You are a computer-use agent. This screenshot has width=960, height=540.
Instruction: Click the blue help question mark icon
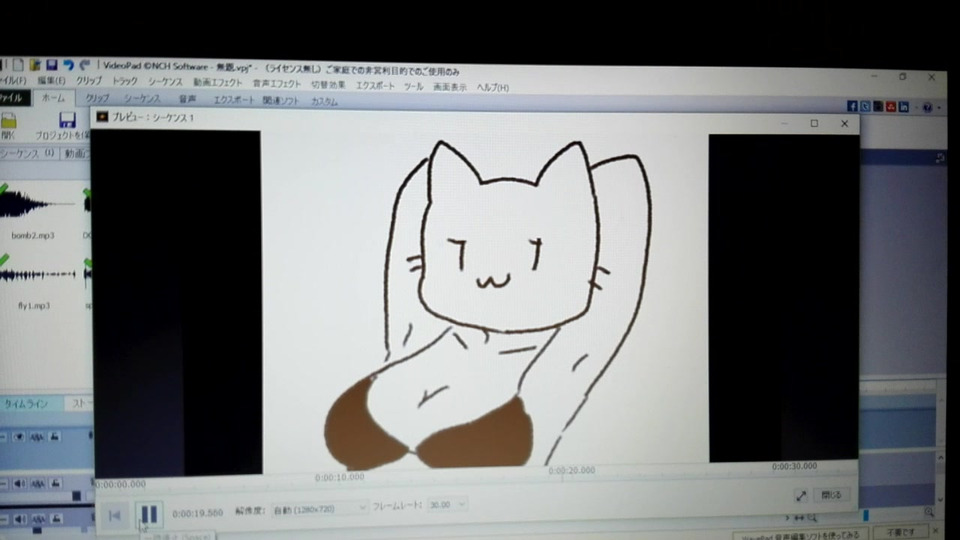tap(927, 108)
